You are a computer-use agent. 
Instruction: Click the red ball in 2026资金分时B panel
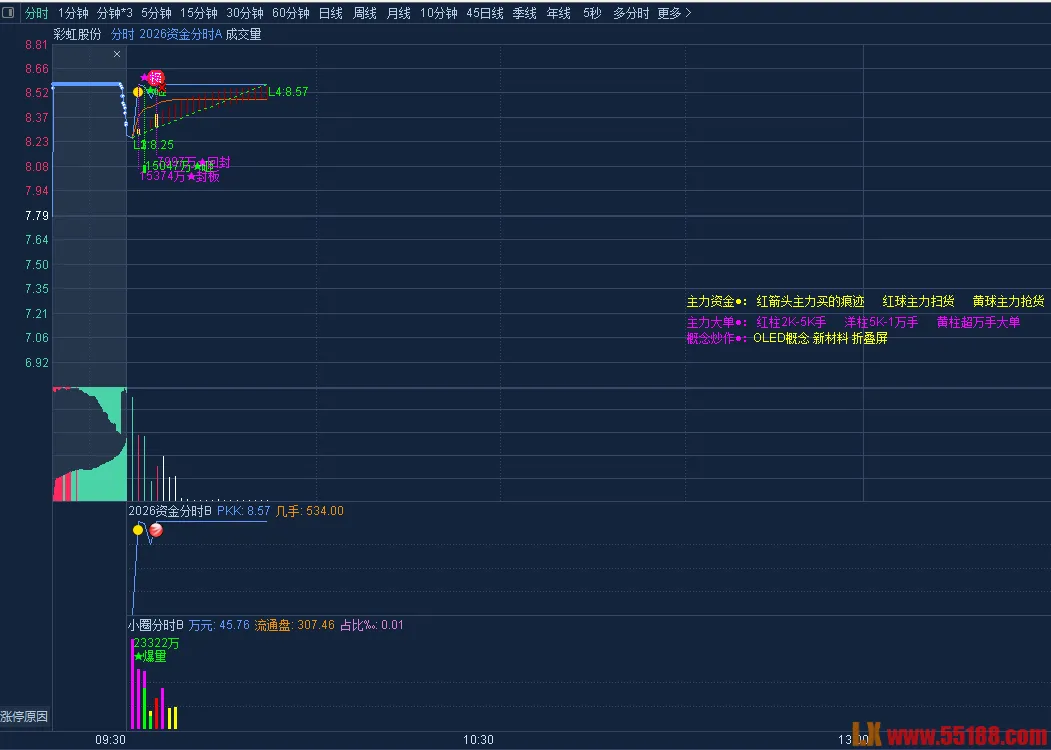156,530
